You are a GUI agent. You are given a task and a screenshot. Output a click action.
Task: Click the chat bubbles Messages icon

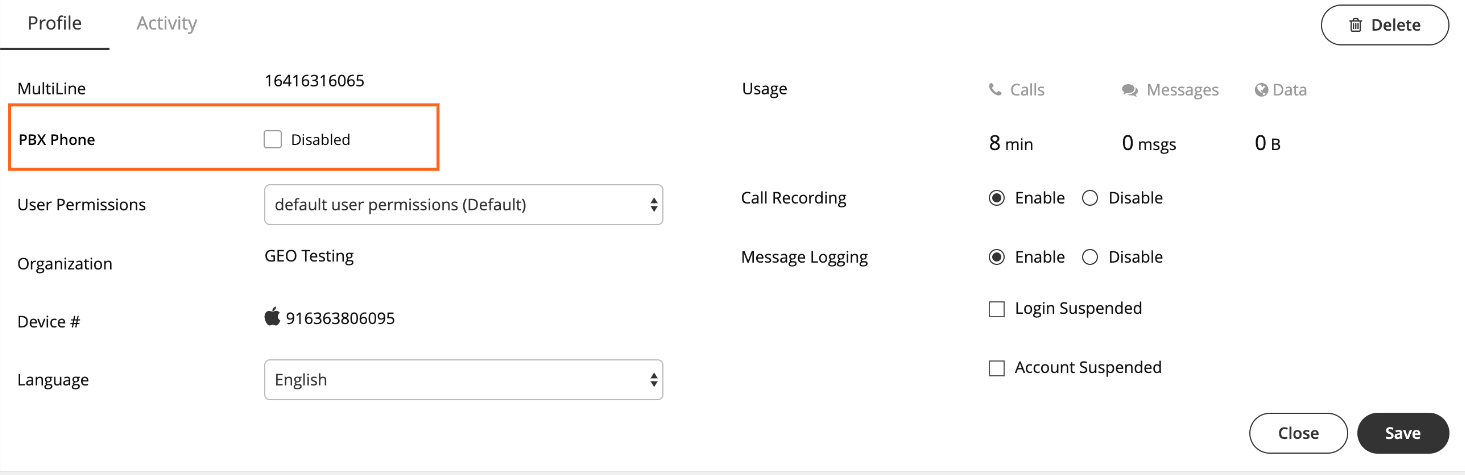click(x=1130, y=90)
